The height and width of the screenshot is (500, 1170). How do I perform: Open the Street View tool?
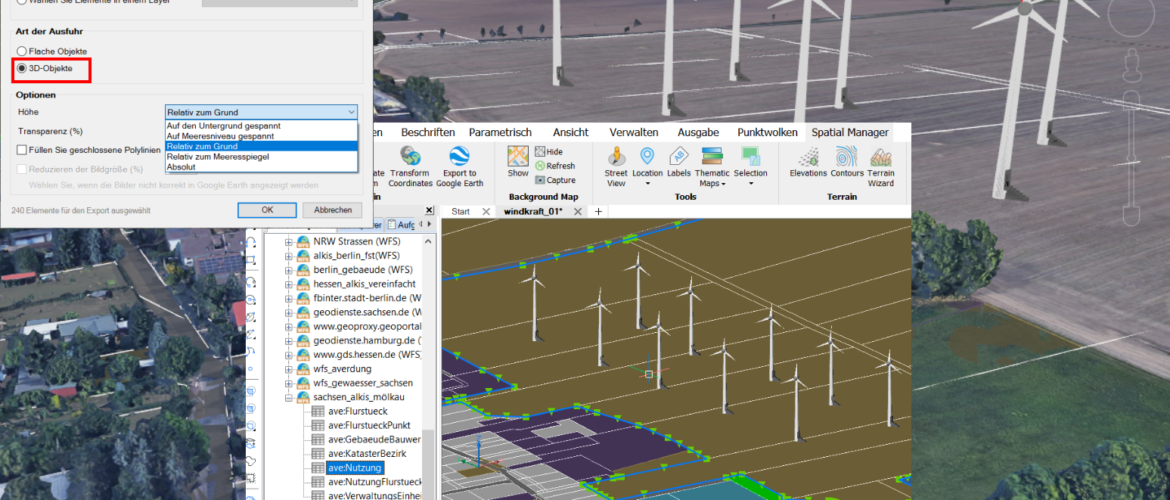click(616, 166)
